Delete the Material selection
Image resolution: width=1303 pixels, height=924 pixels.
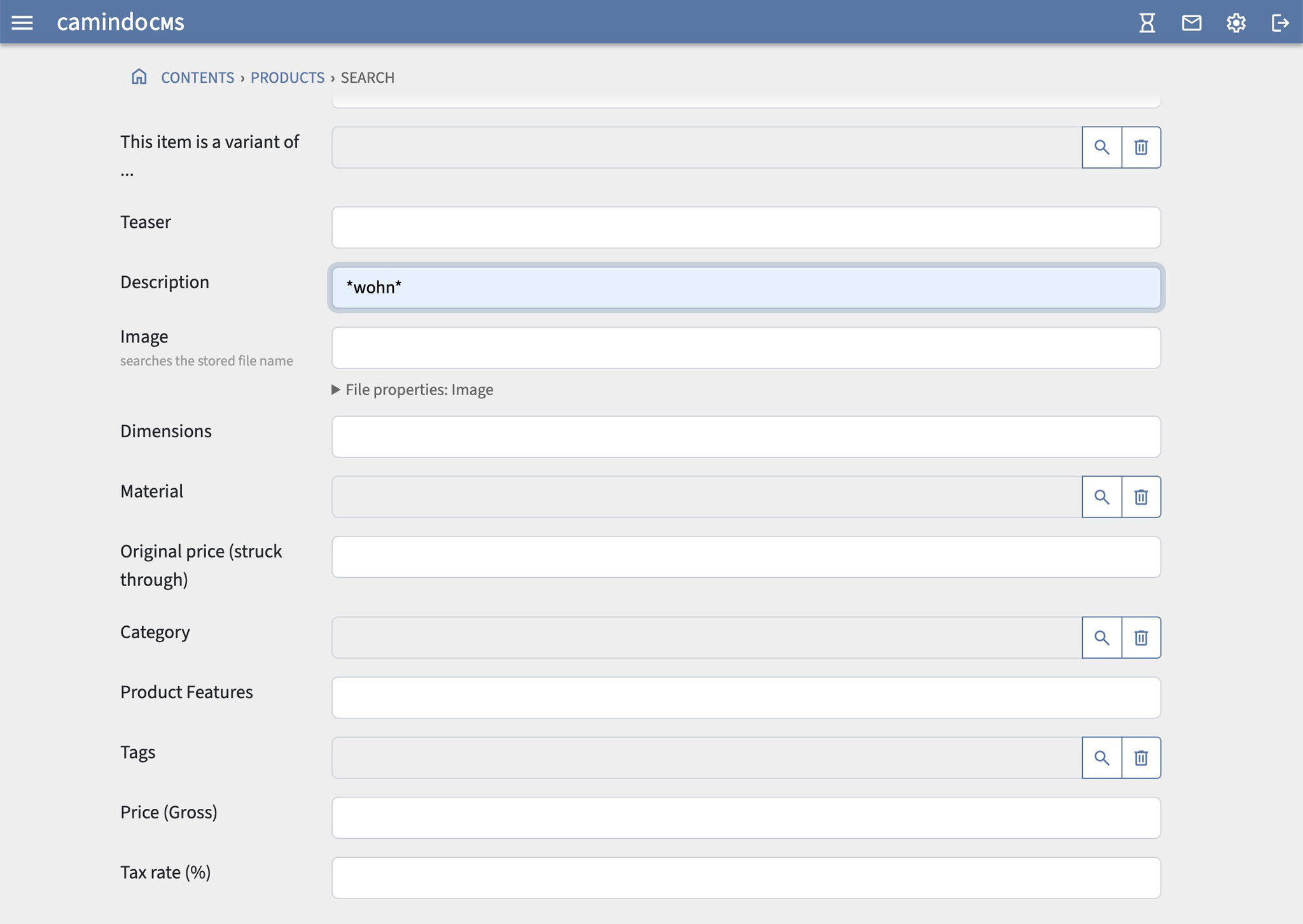click(x=1141, y=496)
